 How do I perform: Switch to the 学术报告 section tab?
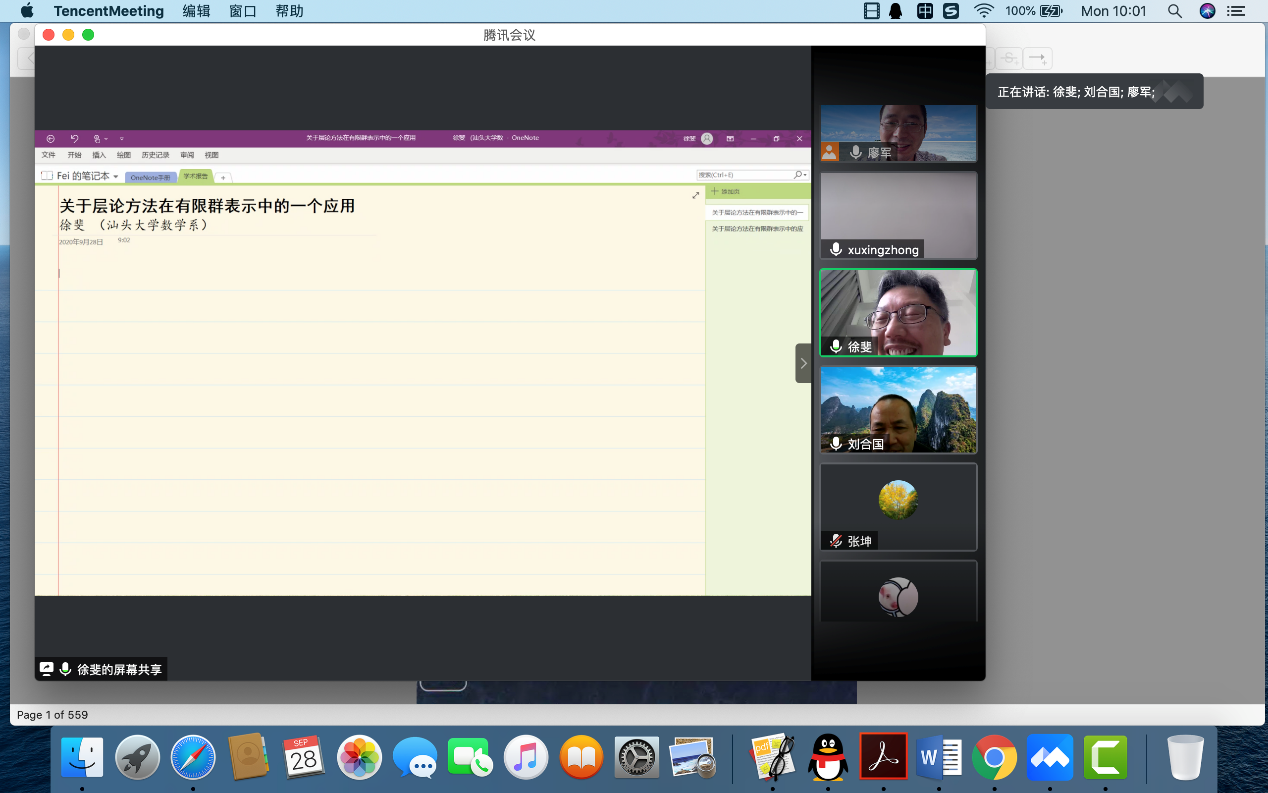(194, 176)
